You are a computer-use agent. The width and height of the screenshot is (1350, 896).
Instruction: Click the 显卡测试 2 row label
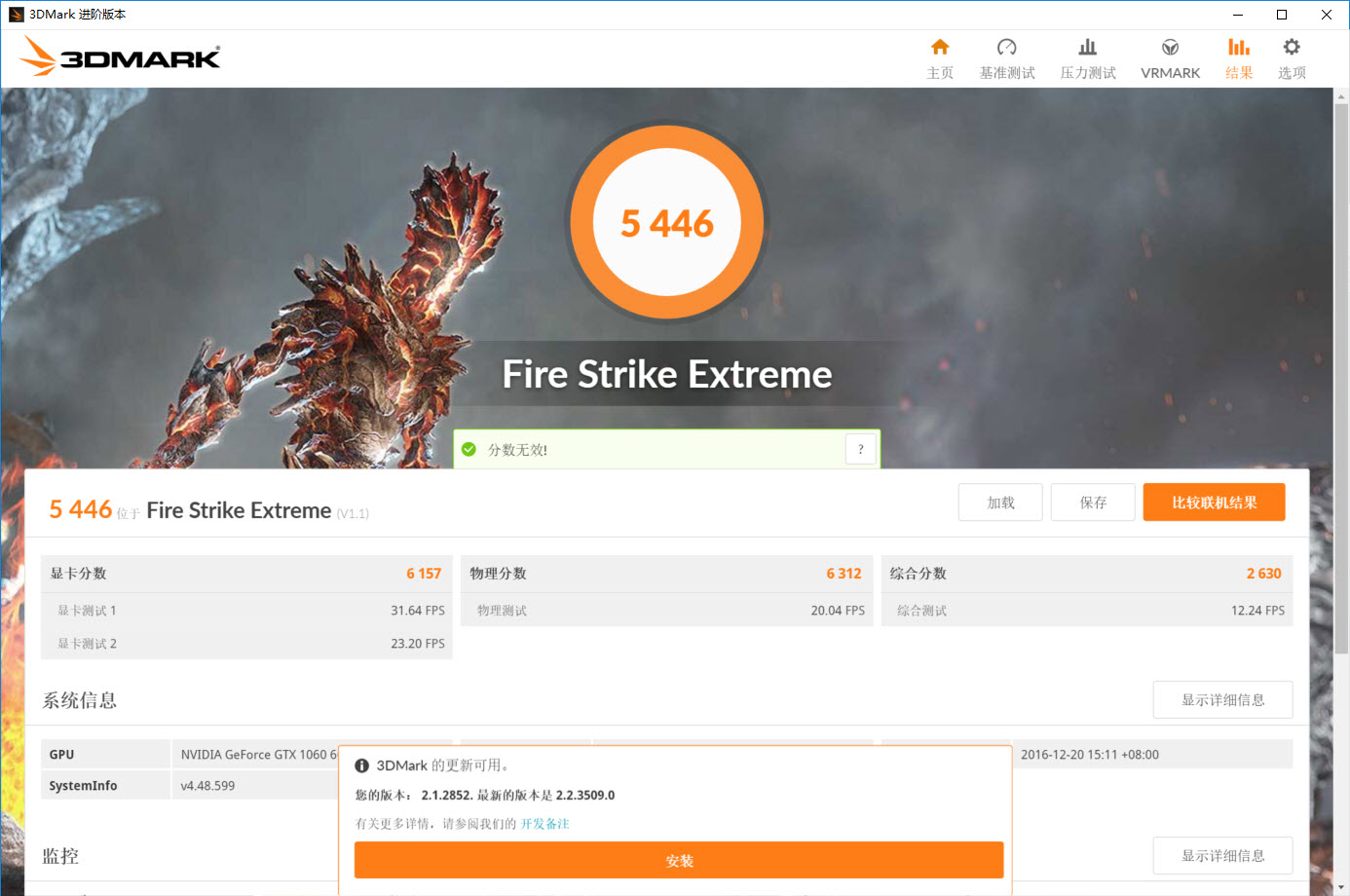(87, 644)
